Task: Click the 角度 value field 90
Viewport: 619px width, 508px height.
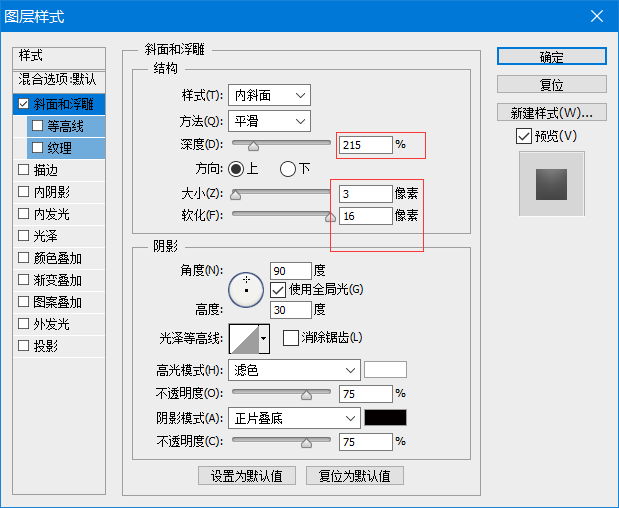Action: 291,271
